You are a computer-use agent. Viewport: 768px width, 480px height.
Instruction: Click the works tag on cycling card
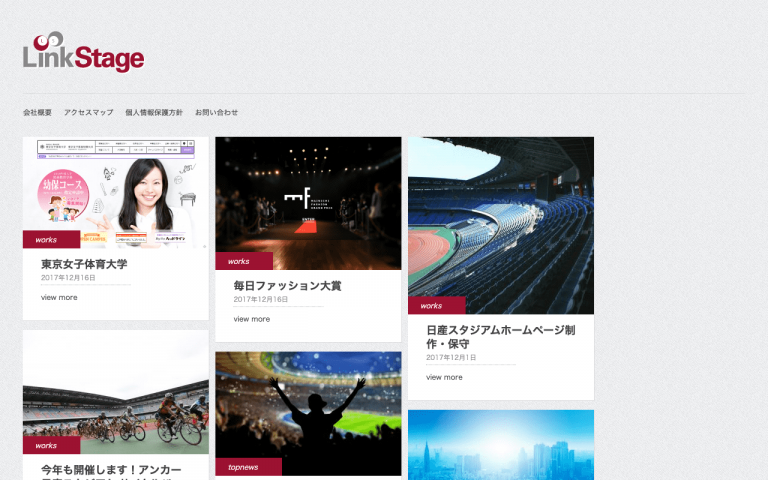pyautogui.click(x=51, y=445)
